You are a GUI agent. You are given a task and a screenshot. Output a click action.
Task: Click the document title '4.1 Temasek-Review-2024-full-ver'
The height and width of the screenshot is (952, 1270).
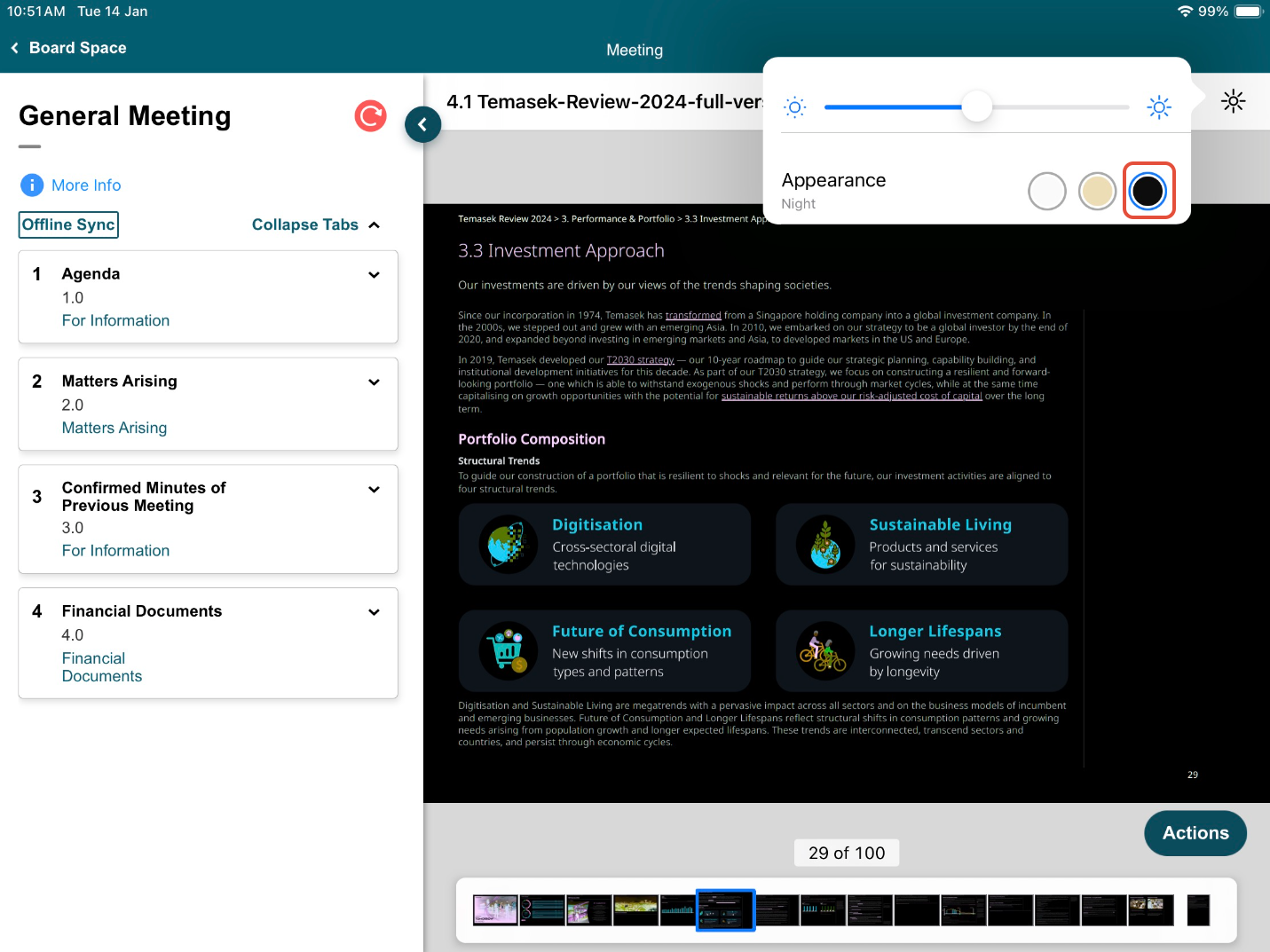[604, 102]
